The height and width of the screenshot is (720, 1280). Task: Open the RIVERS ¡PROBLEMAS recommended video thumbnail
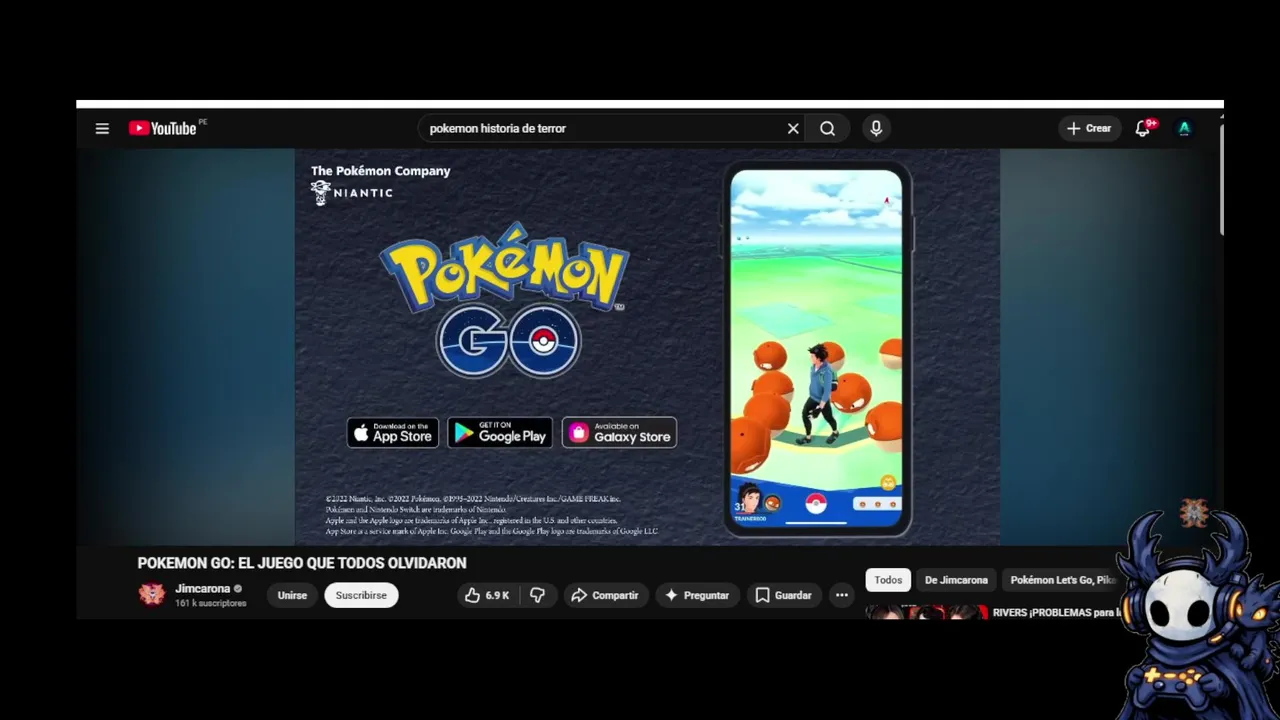[x=927, y=612]
